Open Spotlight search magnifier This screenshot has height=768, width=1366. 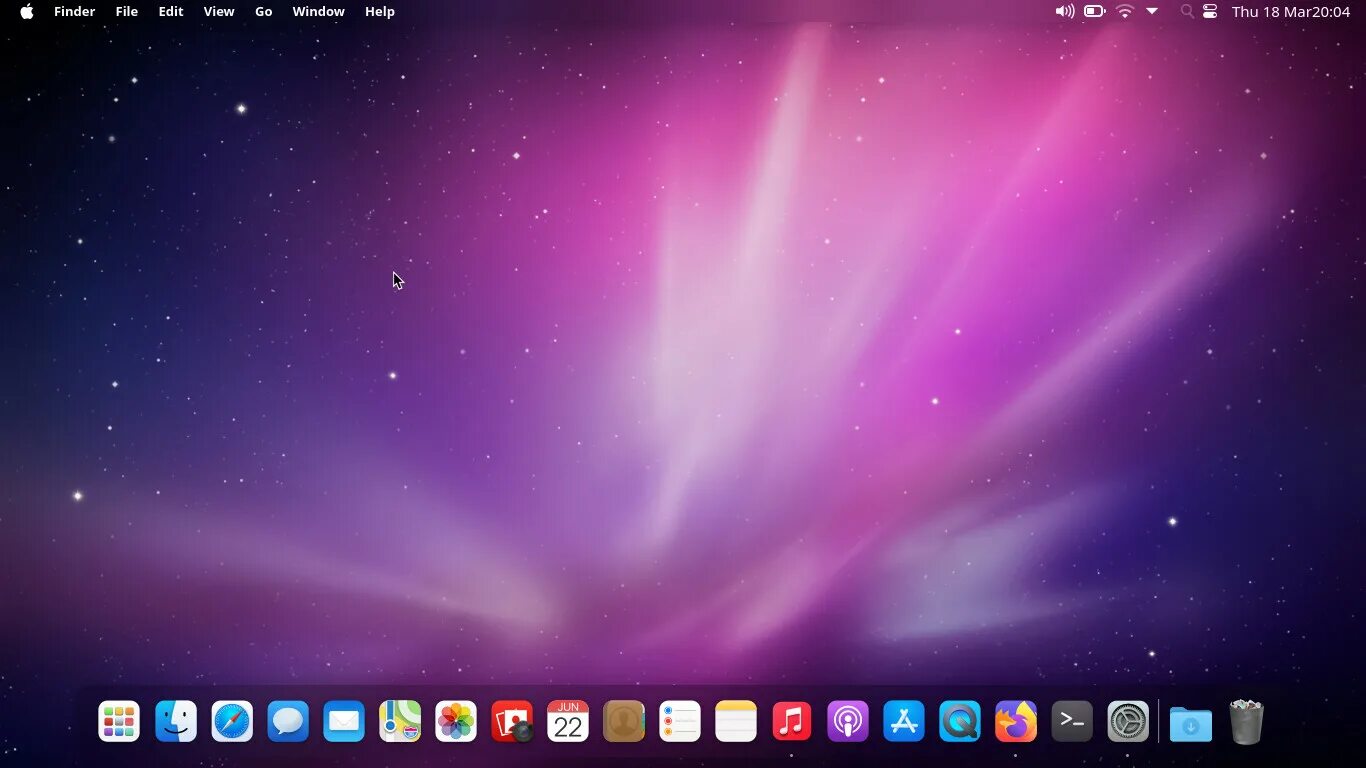pos(1187,11)
